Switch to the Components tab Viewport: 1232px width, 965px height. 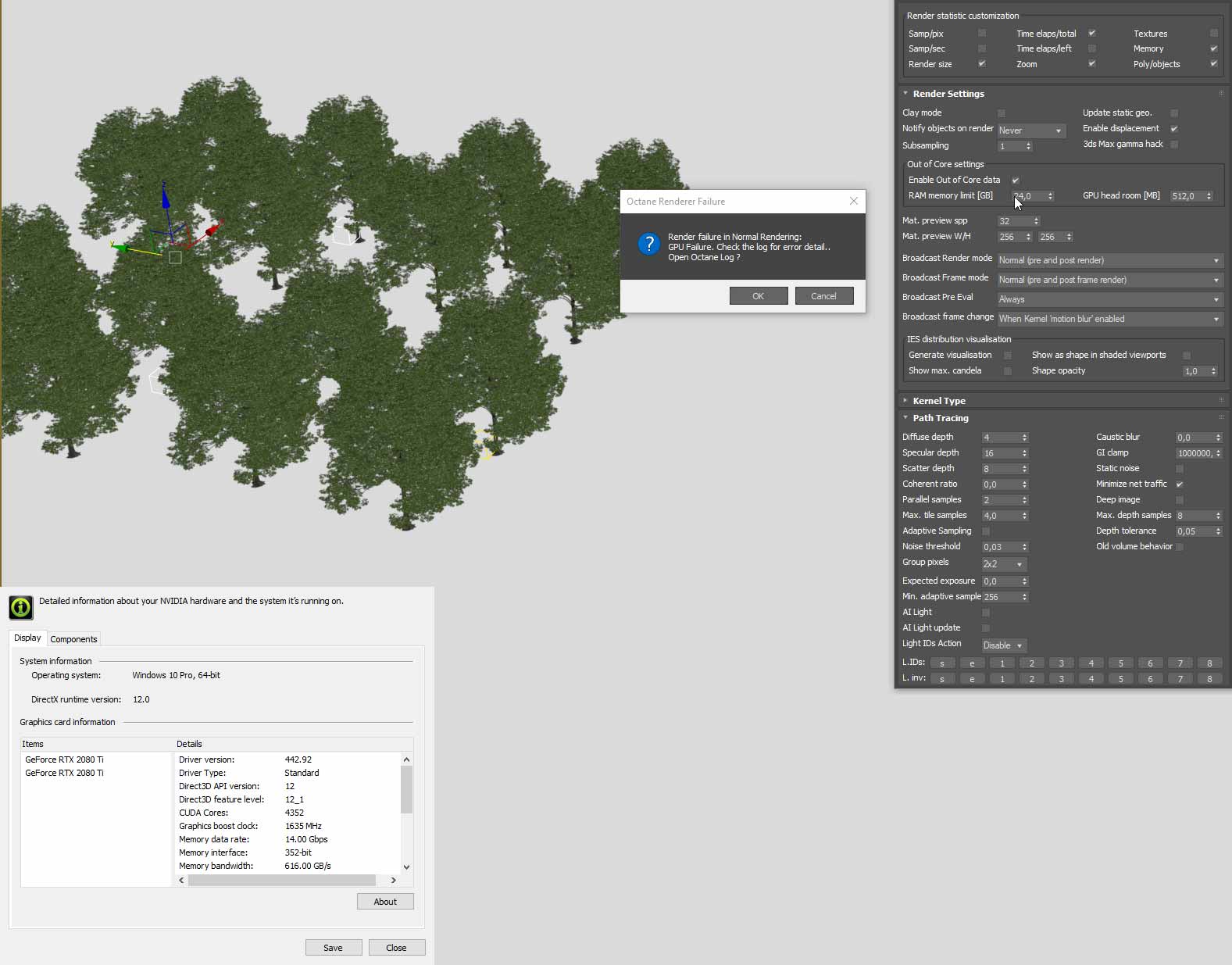(73, 639)
